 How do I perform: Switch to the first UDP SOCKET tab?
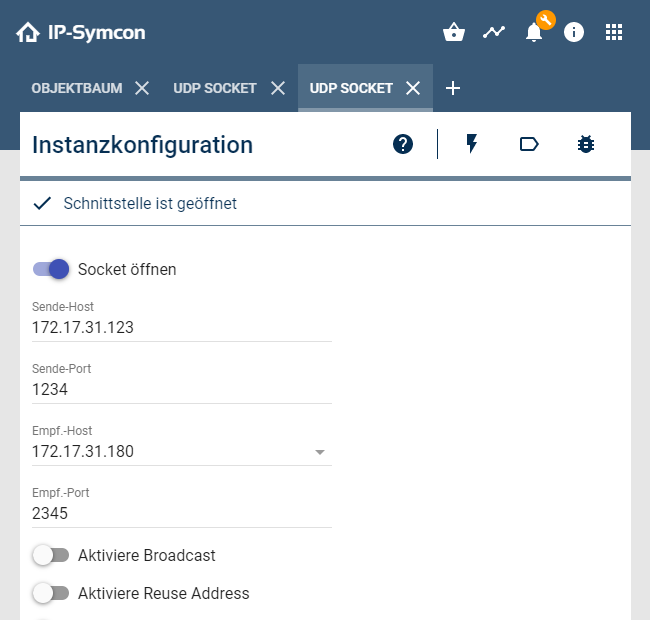pyautogui.click(x=214, y=88)
